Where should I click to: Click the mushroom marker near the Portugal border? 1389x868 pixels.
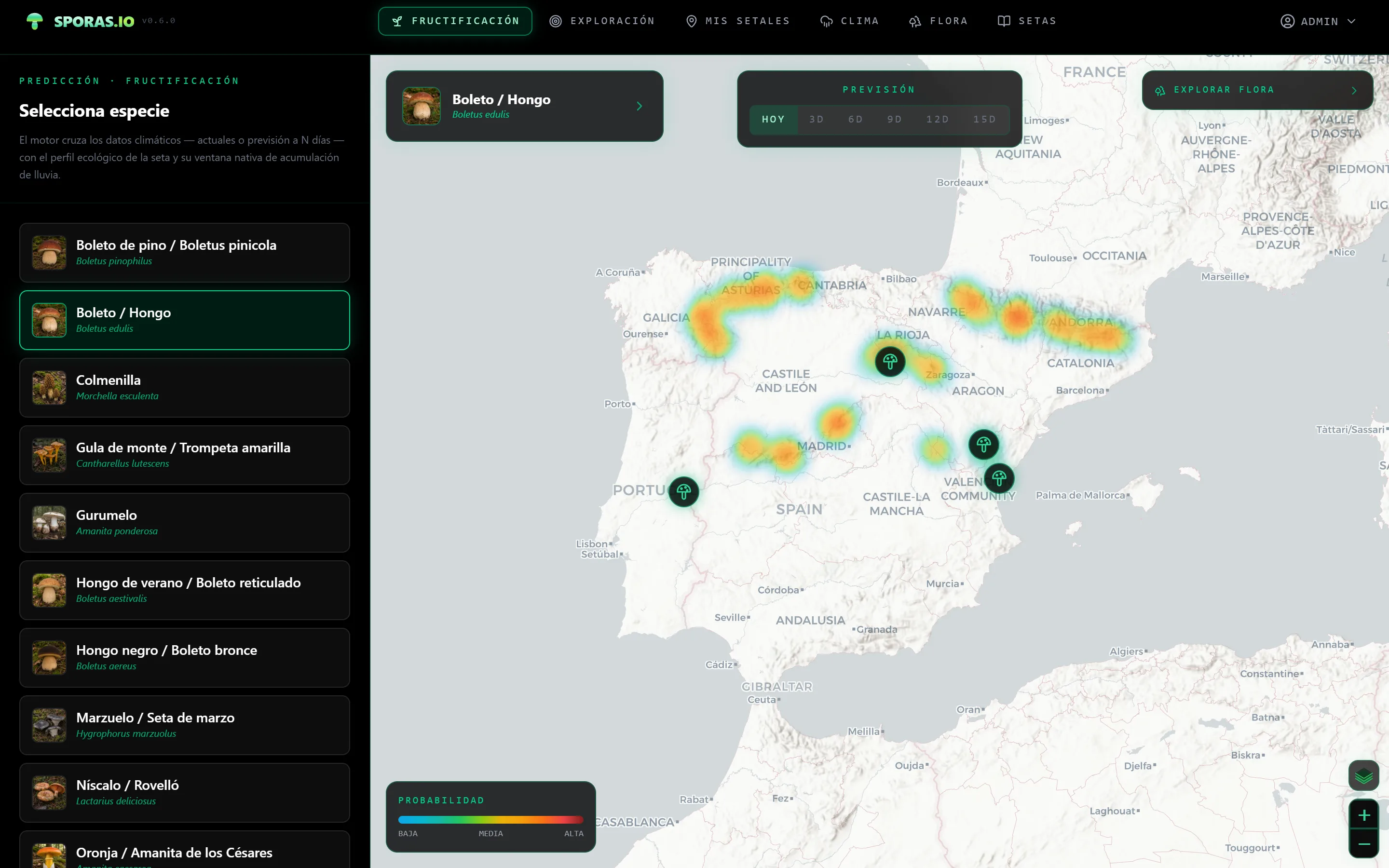(683, 492)
